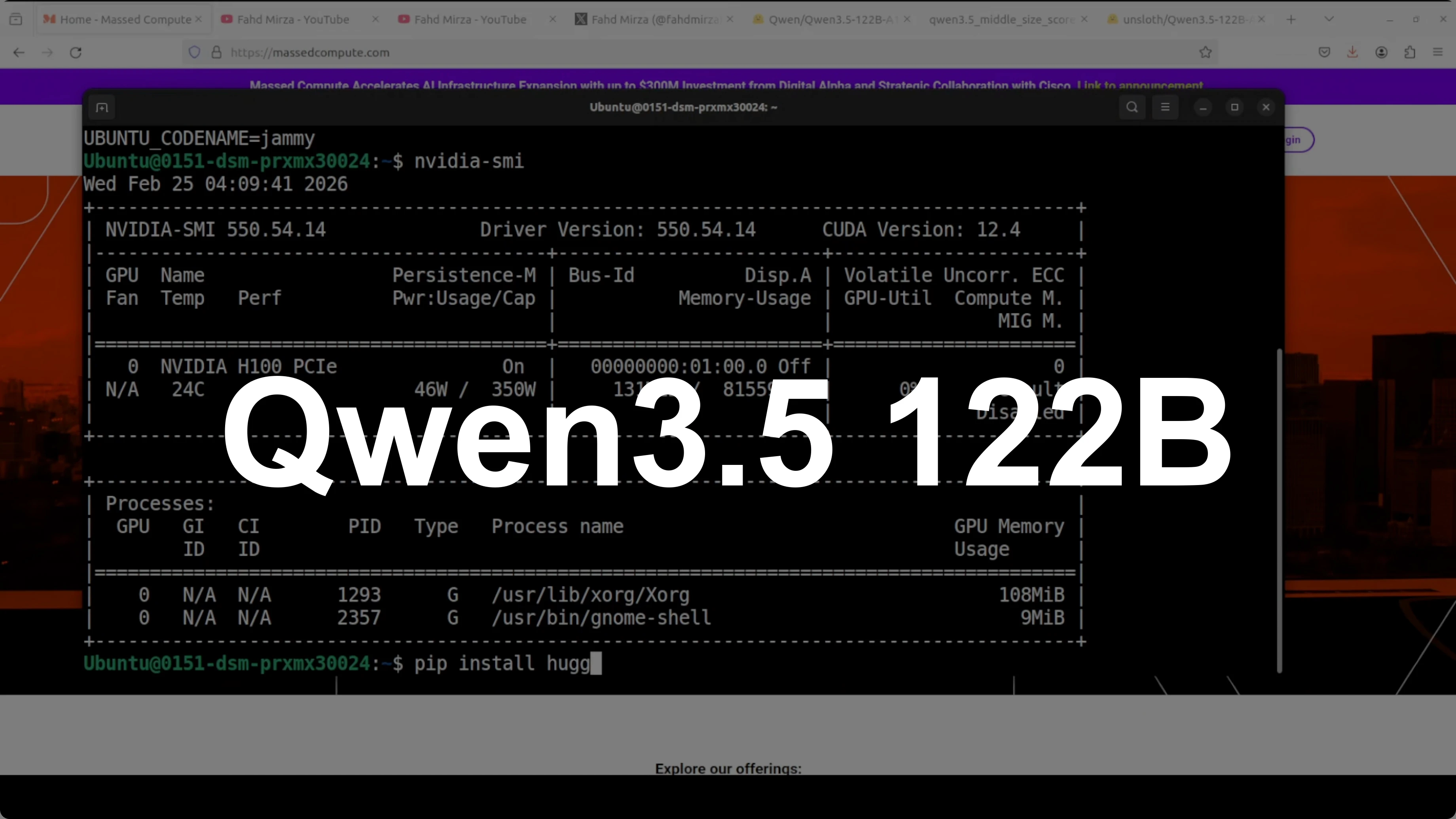Open a new terminal tab
Screen dimensions: 1456x819
101,107
